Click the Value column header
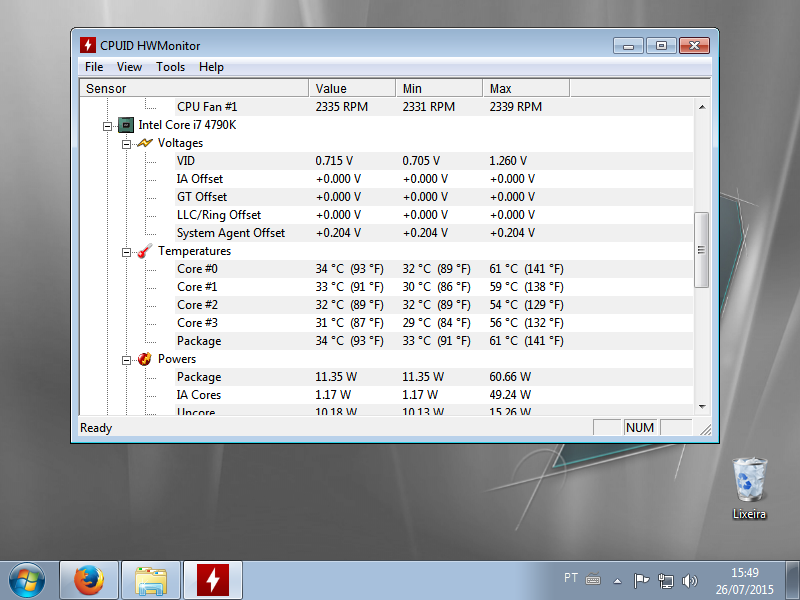The height and width of the screenshot is (600, 800). point(352,88)
